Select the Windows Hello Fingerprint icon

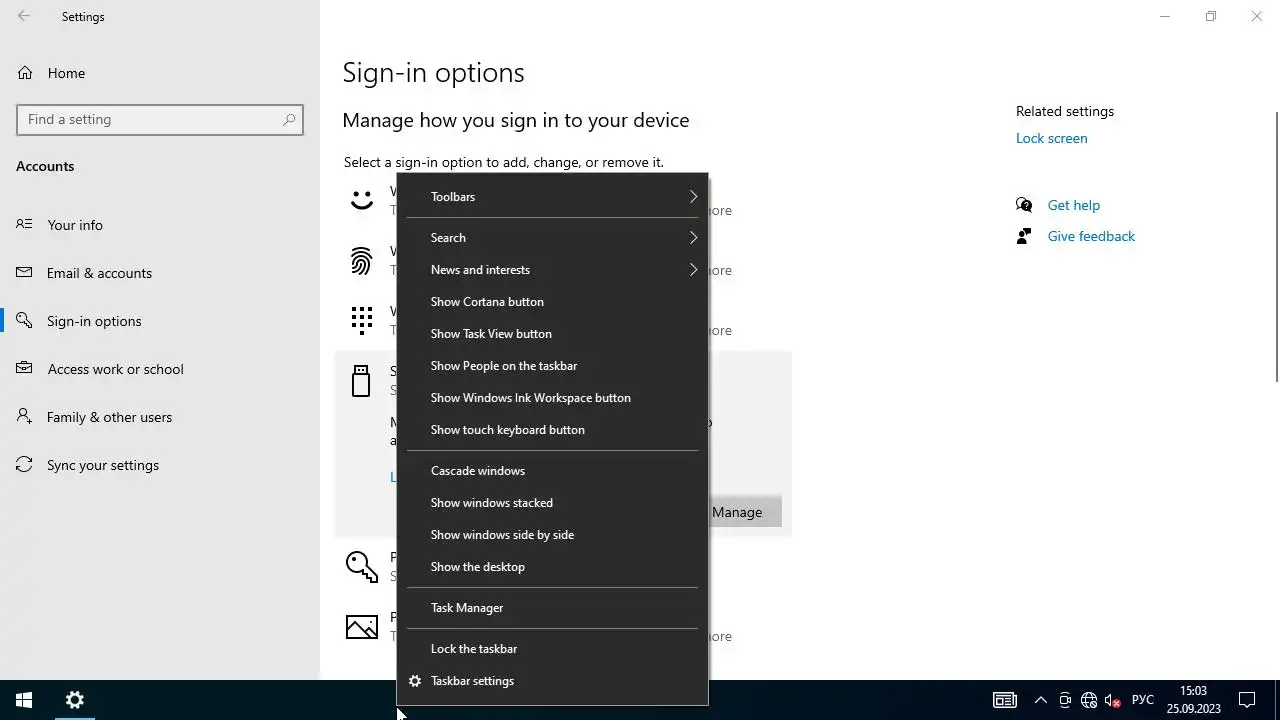coord(361,260)
